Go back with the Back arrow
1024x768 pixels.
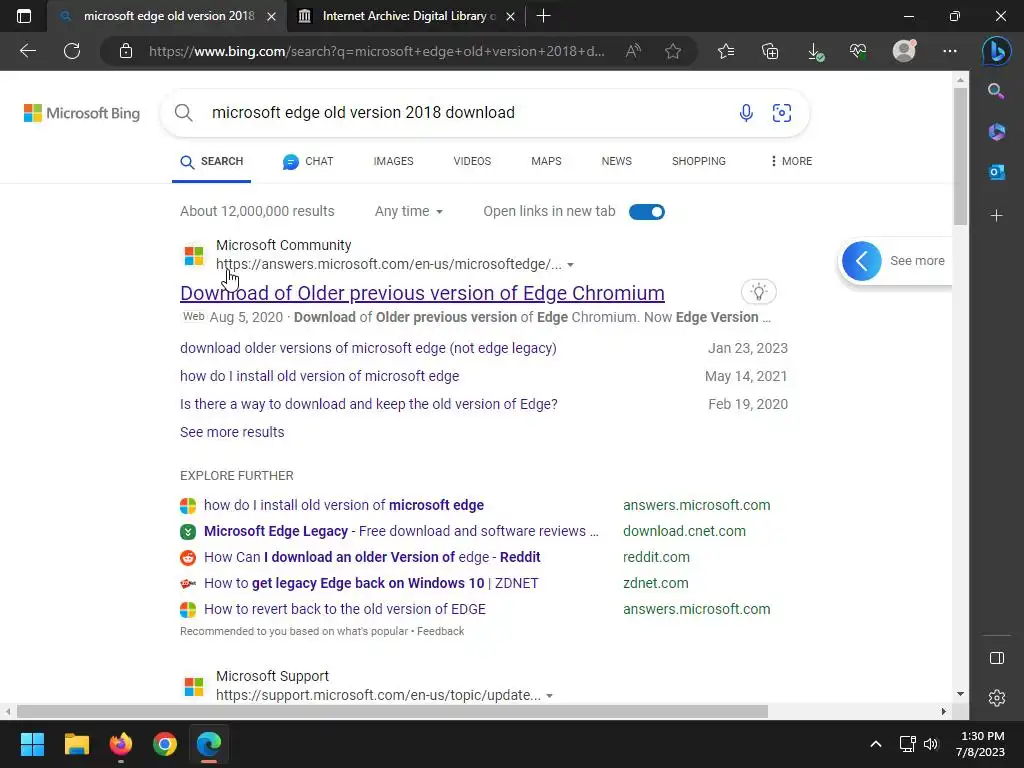click(x=27, y=51)
